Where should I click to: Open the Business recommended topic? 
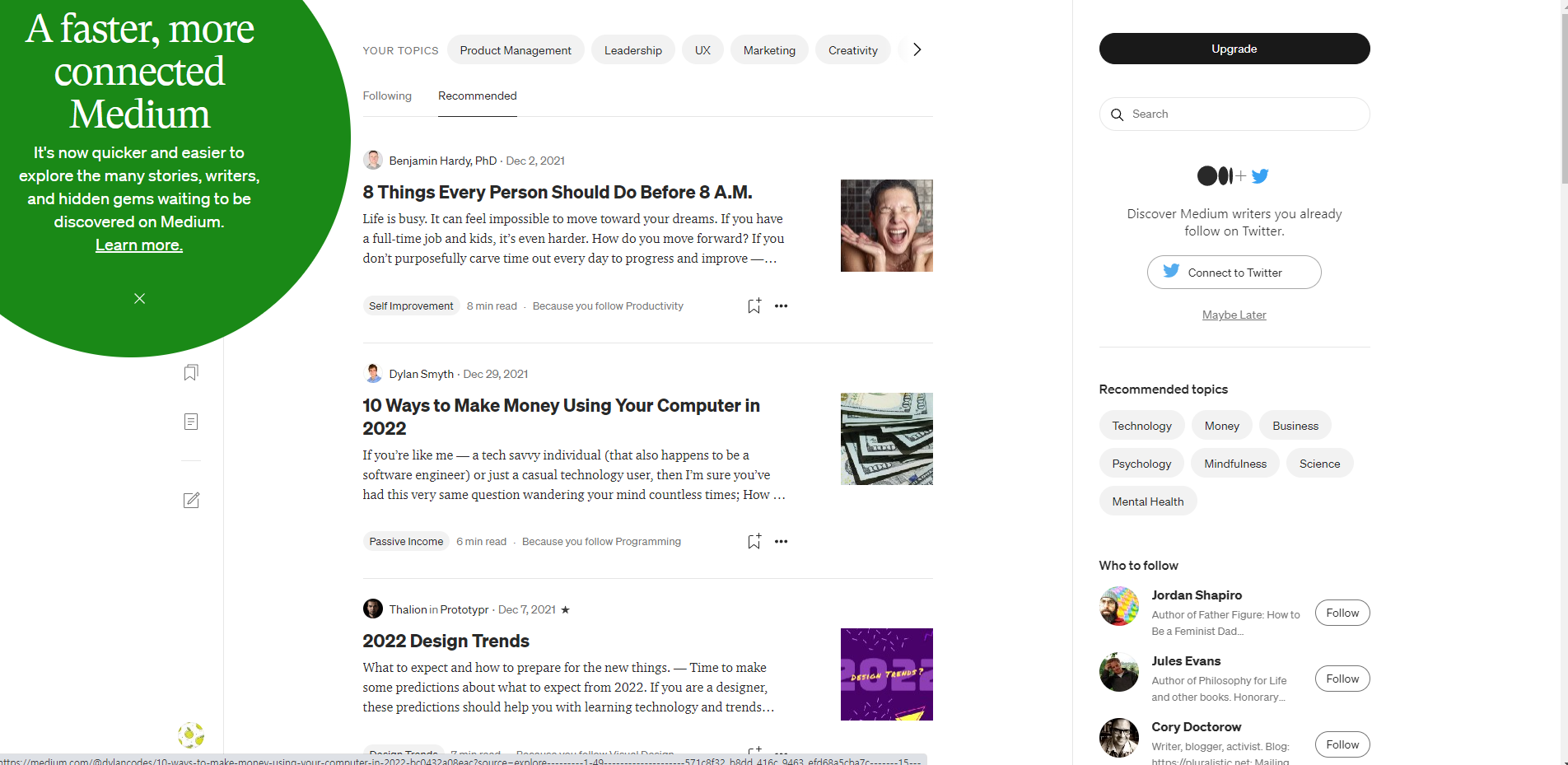(x=1295, y=425)
